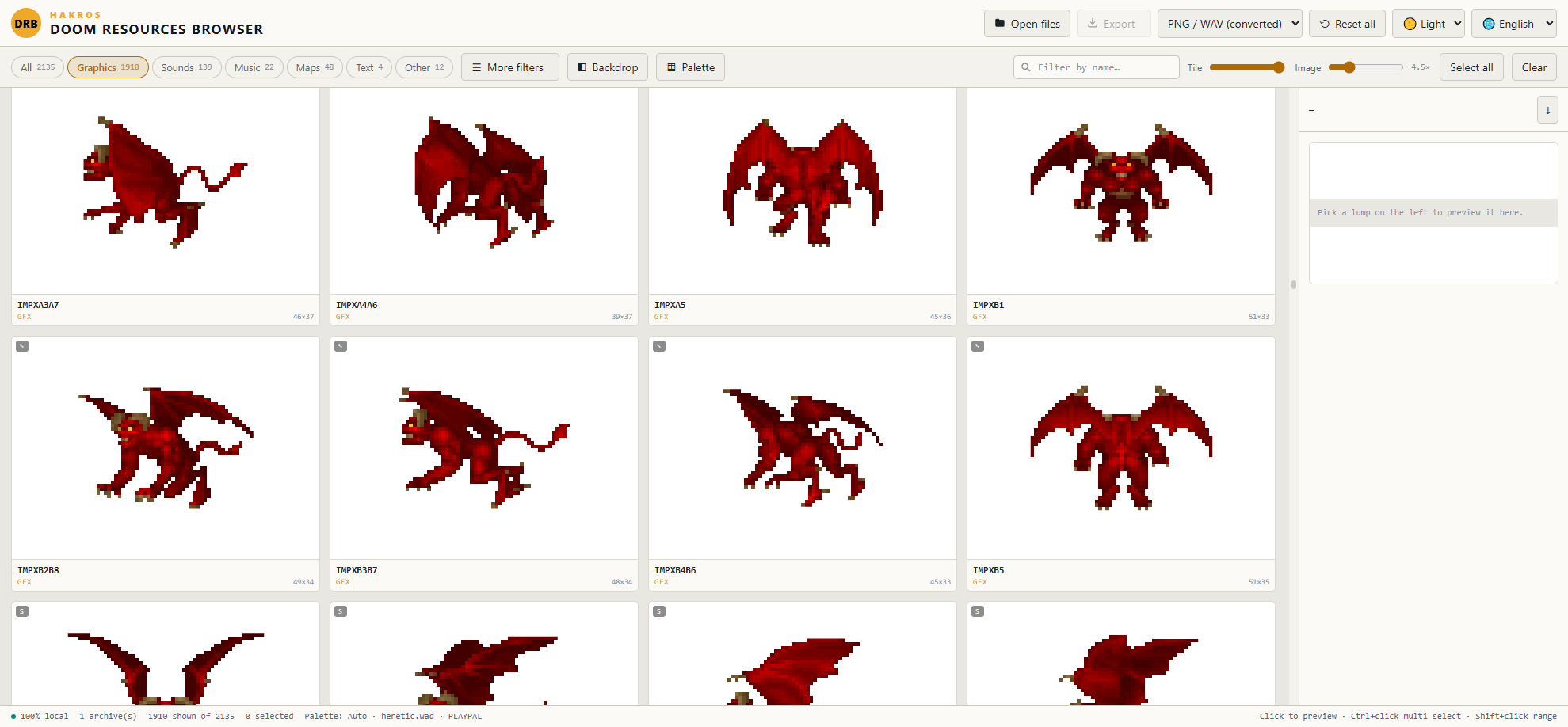Screen dimensions: 1568x727
Task: Preview the IMPXA5 sprite
Action: [x=803, y=206]
